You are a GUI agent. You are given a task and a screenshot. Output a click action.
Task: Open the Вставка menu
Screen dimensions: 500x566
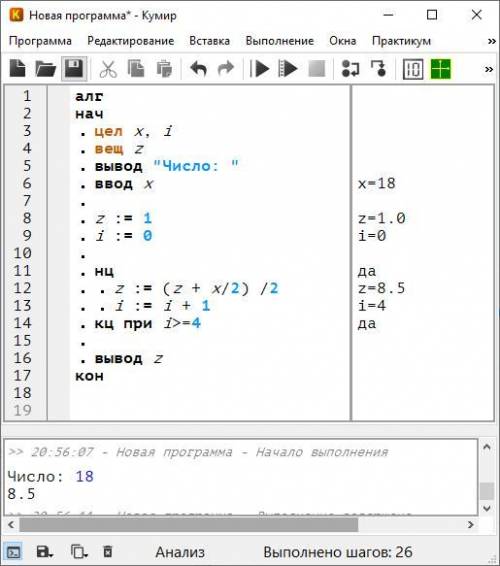coord(209,41)
